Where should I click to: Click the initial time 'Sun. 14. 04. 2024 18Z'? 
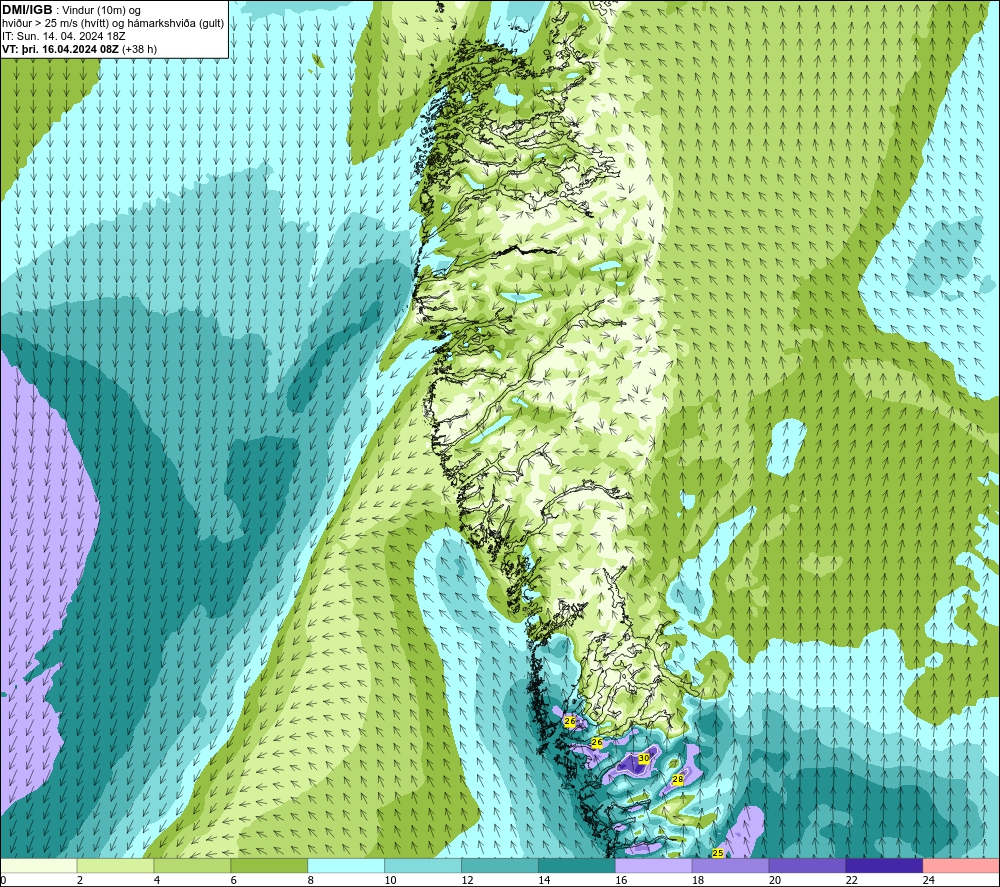click(x=71, y=36)
